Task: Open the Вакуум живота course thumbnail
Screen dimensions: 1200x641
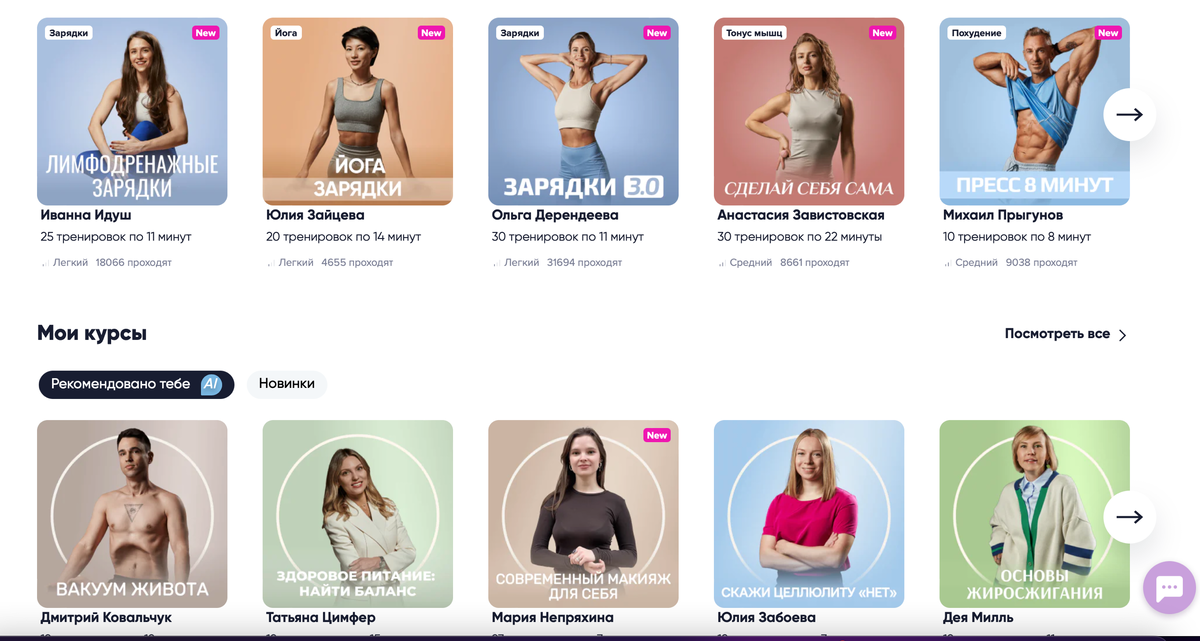Action: point(132,513)
